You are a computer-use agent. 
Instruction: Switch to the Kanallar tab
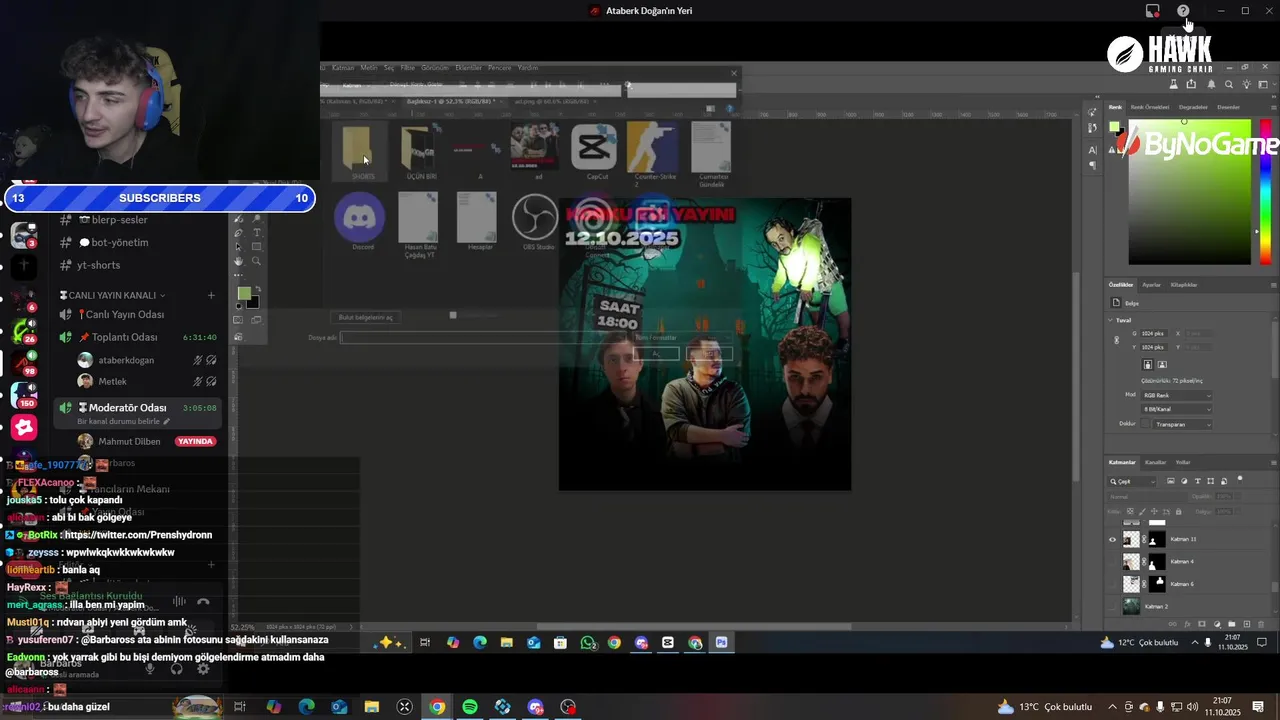[1155, 462]
